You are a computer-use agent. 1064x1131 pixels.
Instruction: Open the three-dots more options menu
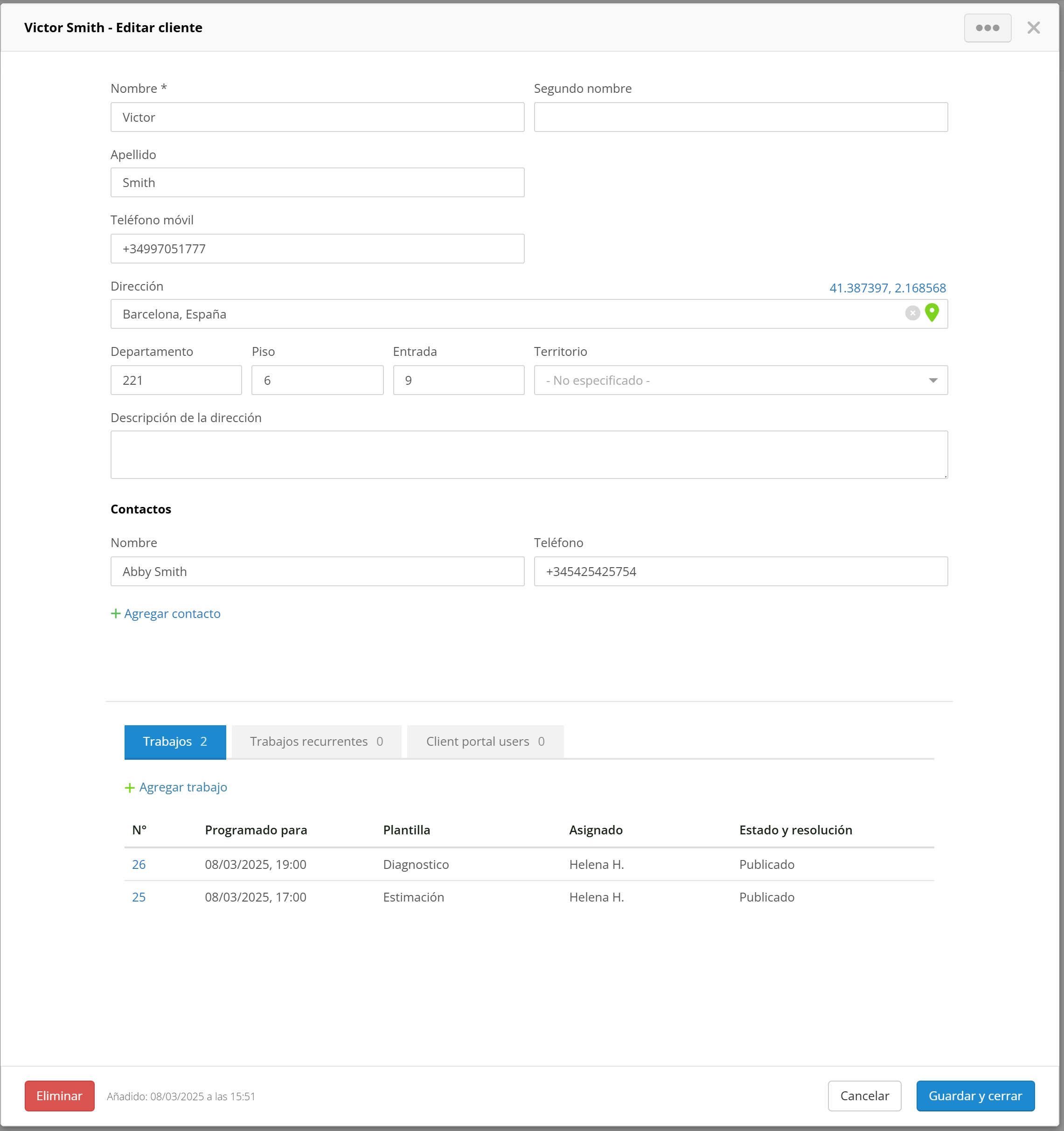click(987, 28)
